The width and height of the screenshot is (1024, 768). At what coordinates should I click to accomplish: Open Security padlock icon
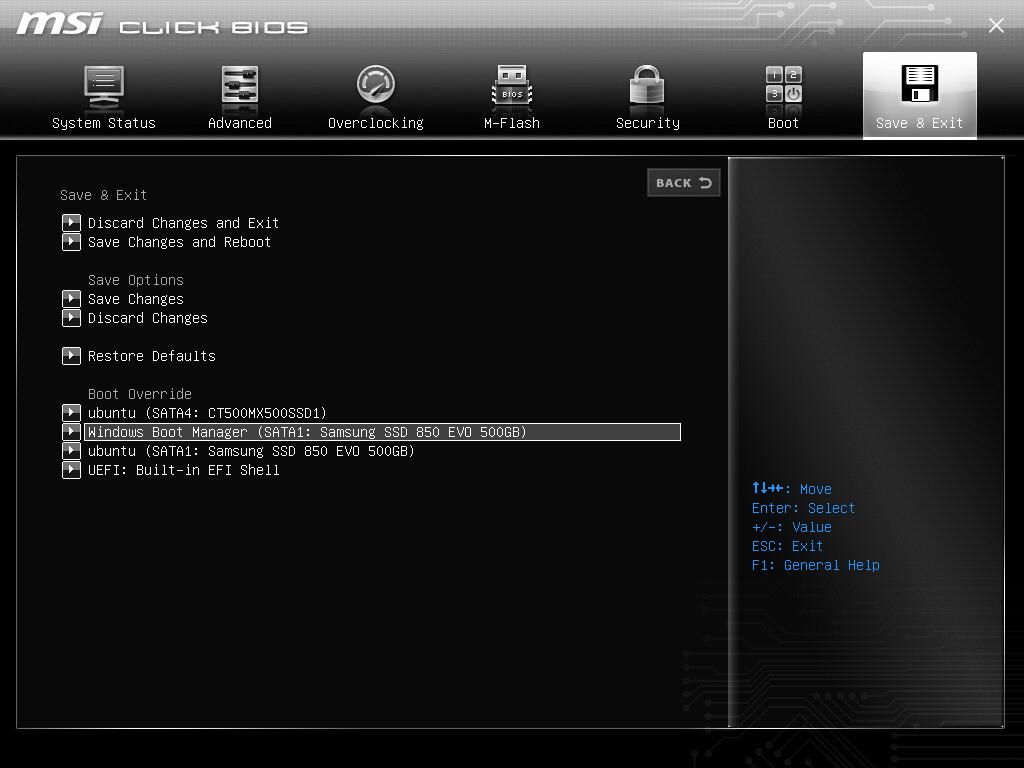click(647, 84)
